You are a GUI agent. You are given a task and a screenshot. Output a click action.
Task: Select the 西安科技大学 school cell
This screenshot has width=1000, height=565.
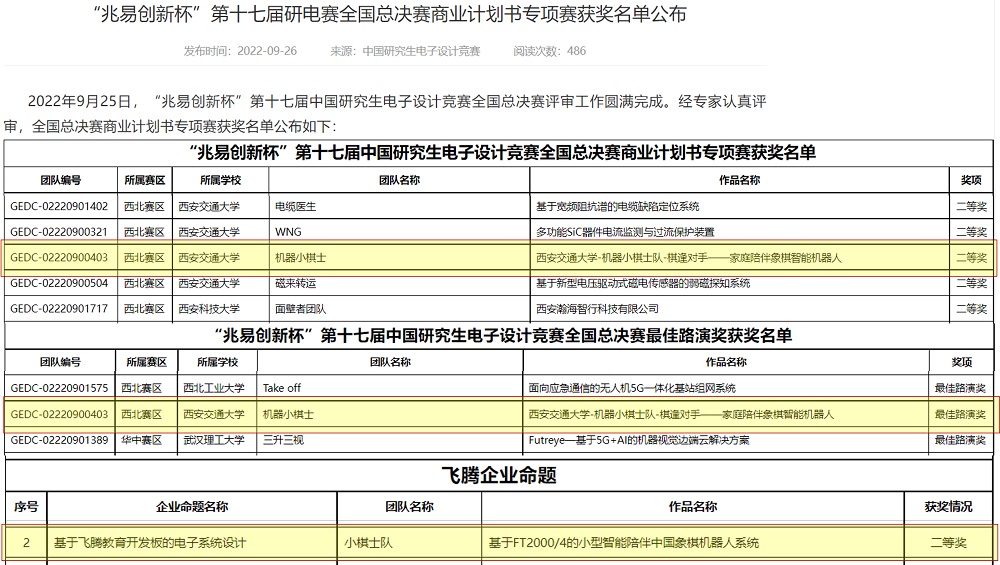(209, 309)
